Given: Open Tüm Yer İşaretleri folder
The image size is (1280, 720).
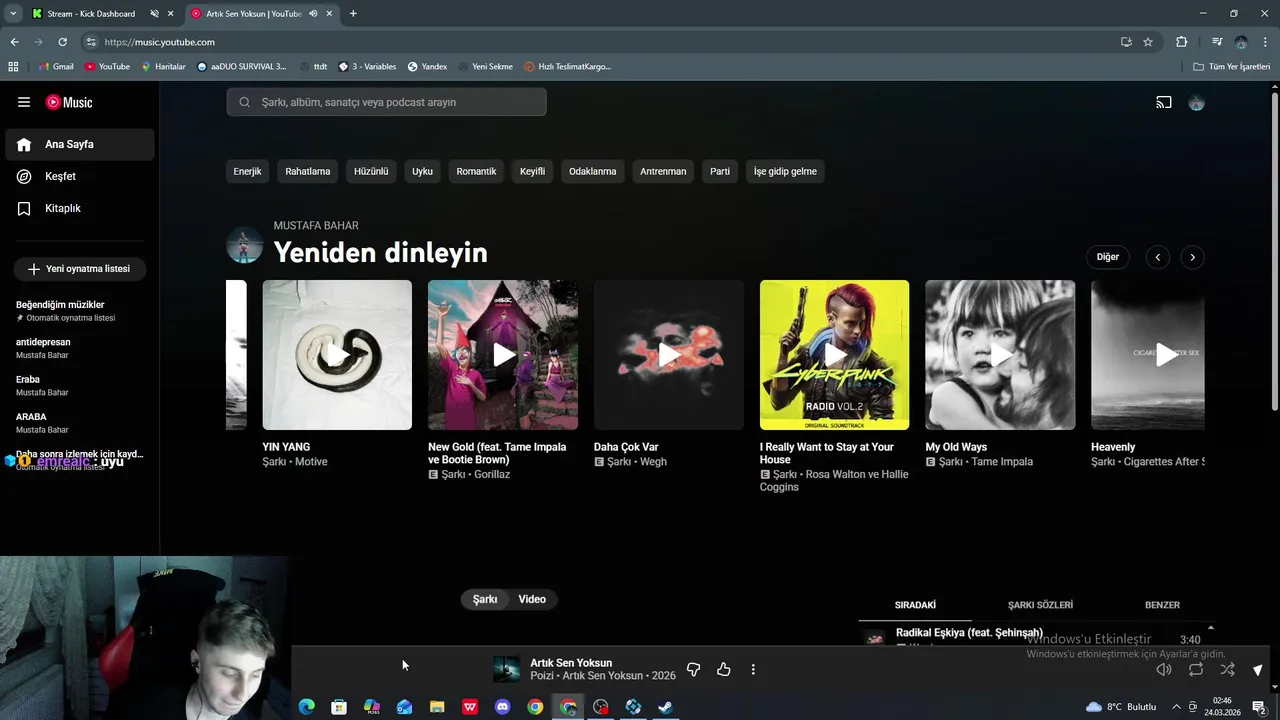Looking at the screenshot, I should (1232, 67).
